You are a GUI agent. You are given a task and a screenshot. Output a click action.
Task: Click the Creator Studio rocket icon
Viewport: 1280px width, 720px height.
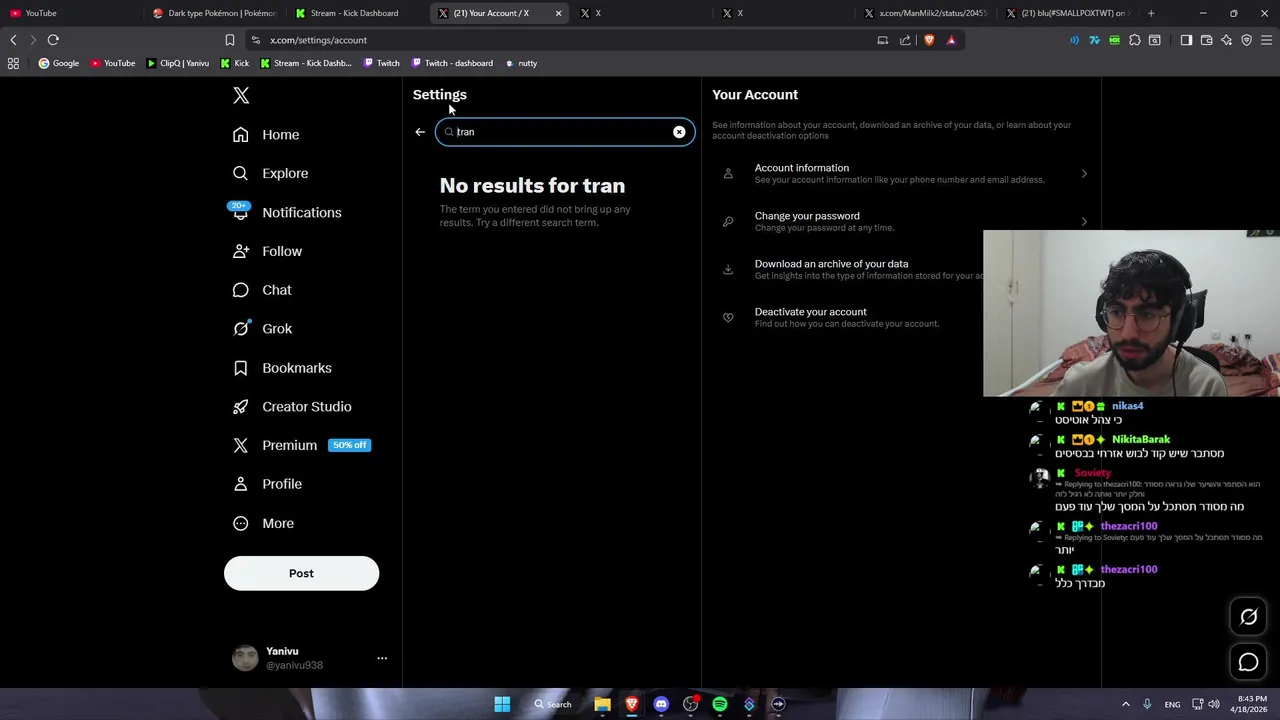click(240, 407)
